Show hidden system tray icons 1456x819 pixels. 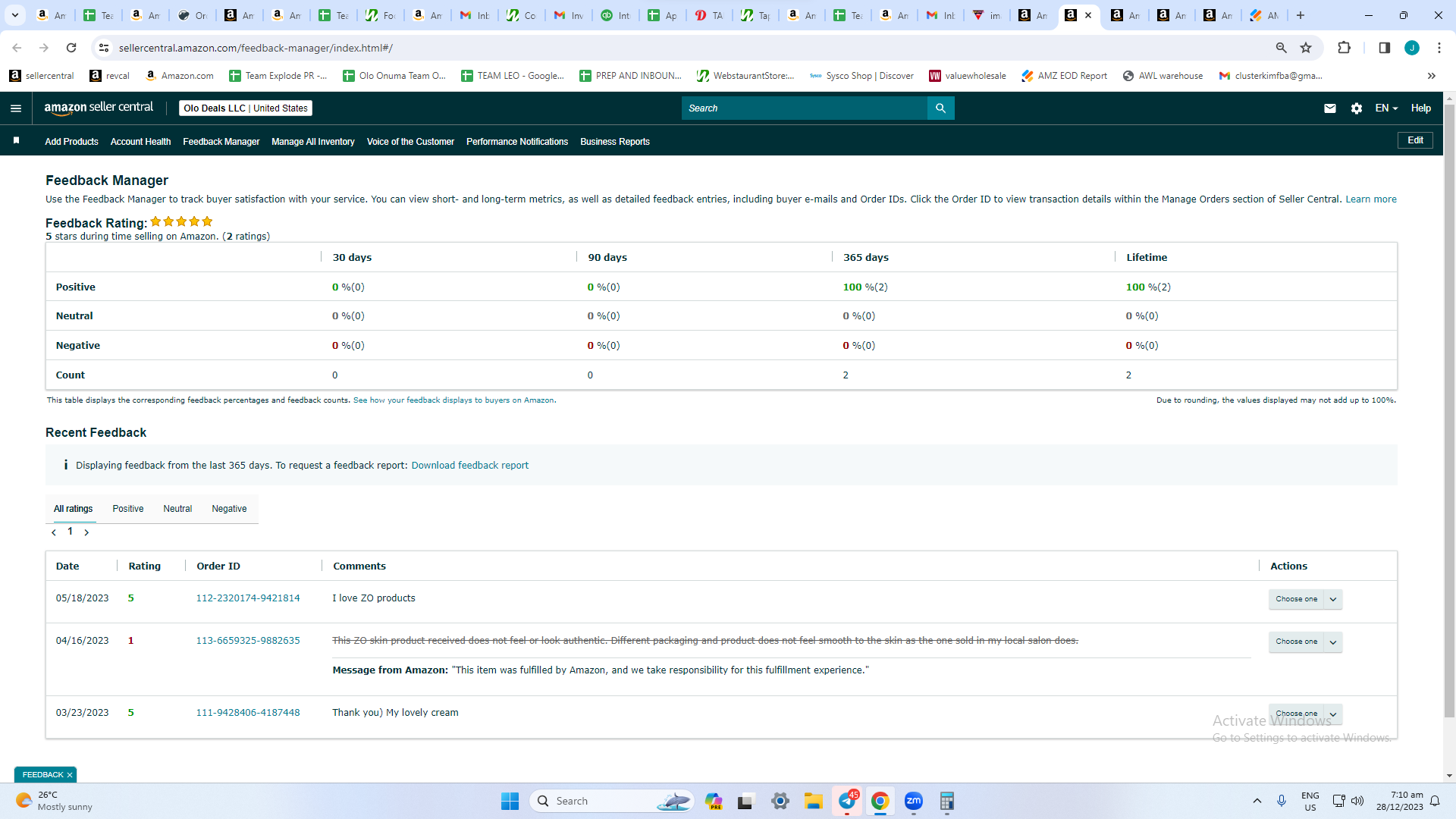click(1257, 801)
